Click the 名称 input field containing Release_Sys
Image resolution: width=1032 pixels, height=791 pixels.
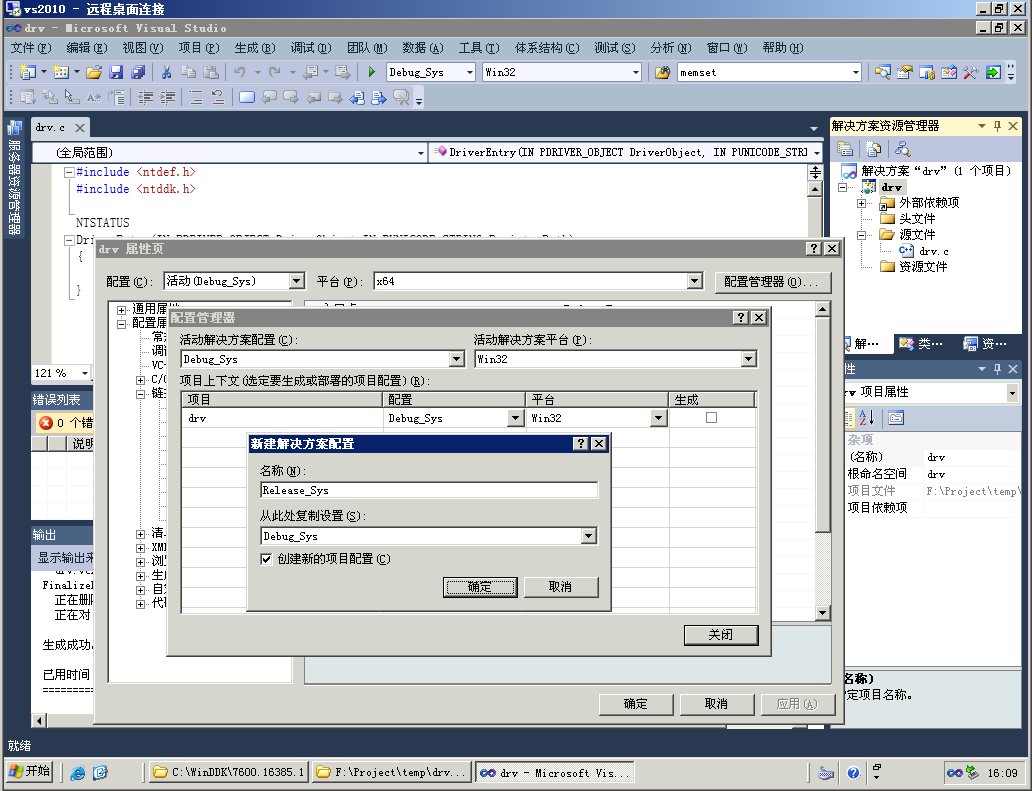pyautogui.click(x=429, y=490)
